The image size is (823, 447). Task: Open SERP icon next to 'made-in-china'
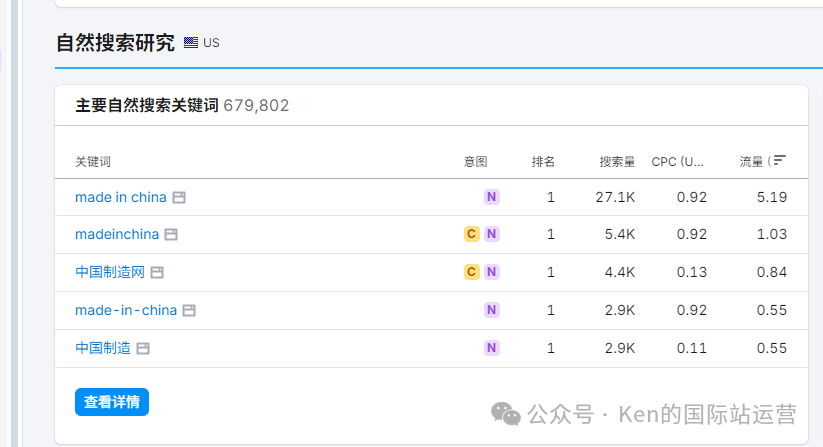[189, 311]
